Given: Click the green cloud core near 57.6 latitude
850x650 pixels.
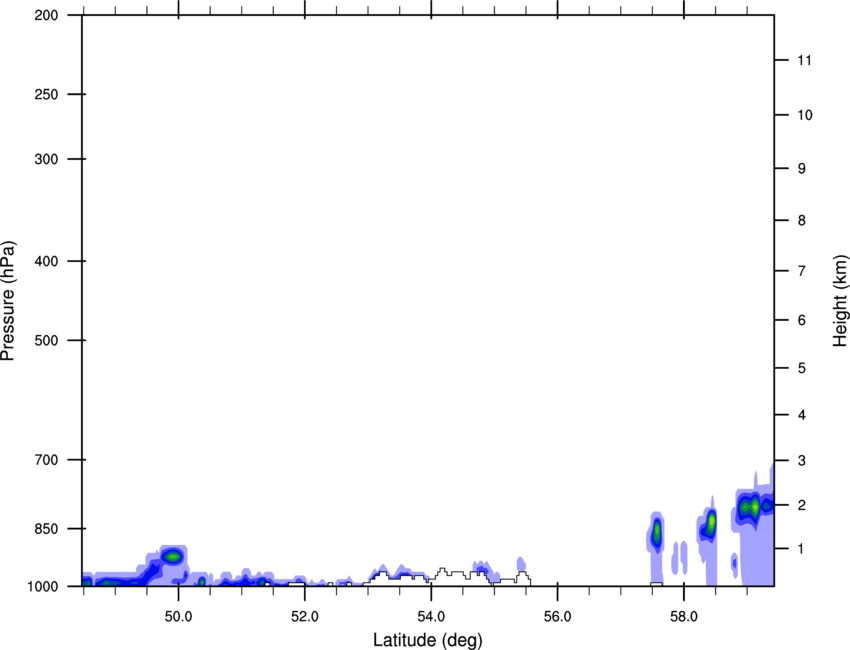Looking at the screenshot, I should click(x=656, y=532).
